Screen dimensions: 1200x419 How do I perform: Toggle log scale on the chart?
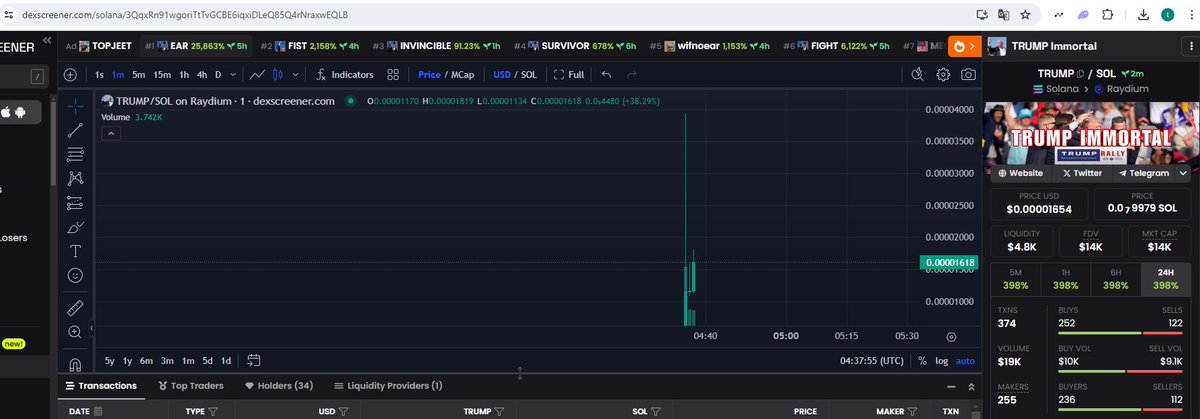[942, 360]
